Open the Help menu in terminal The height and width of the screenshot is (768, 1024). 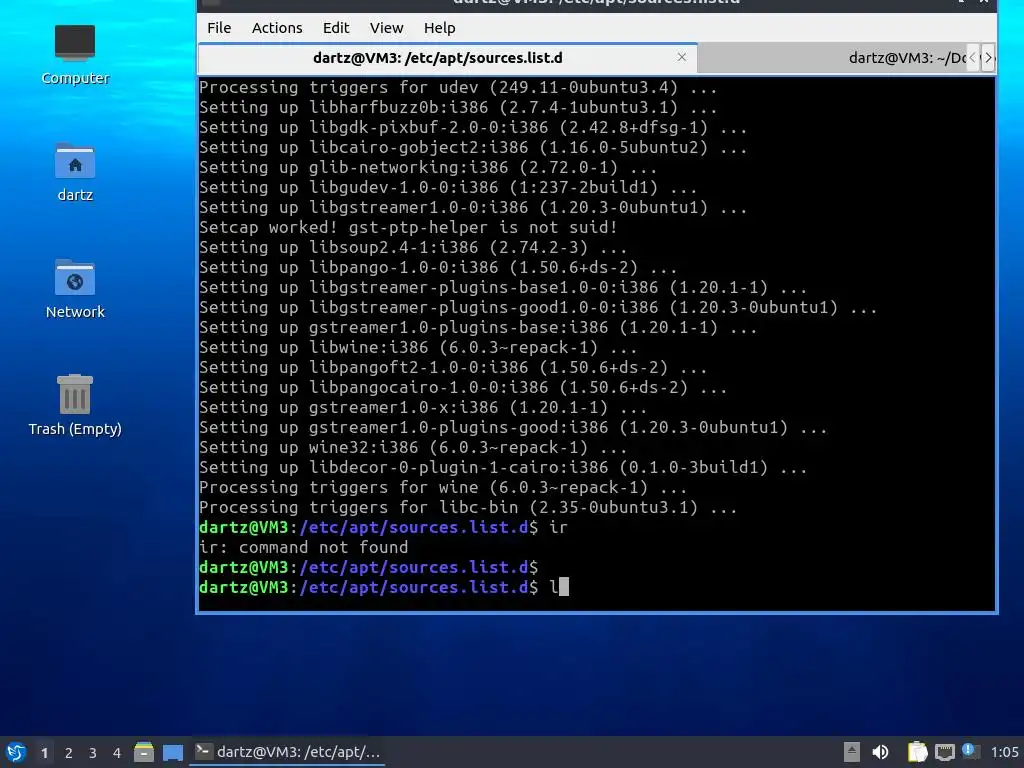pos(440,28)
